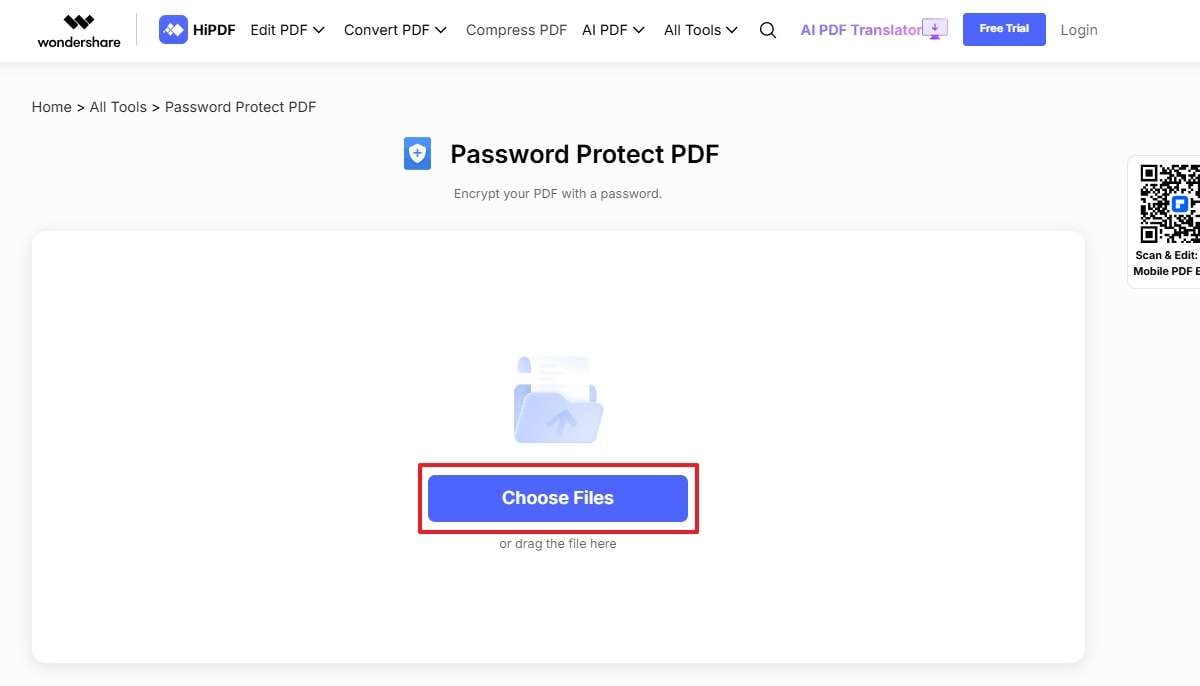Click the blue shield Password Protect icon
The height and width of the screenshot is (686, 1200).
(417, 154)
